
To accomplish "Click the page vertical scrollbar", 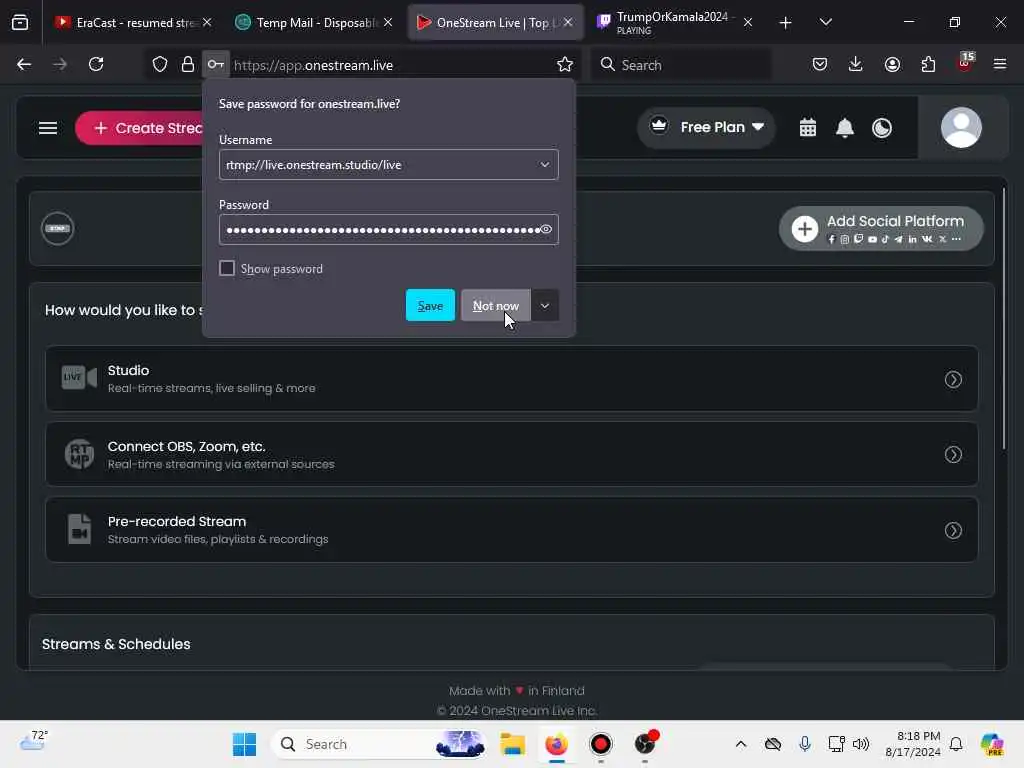I will 1005,319.
